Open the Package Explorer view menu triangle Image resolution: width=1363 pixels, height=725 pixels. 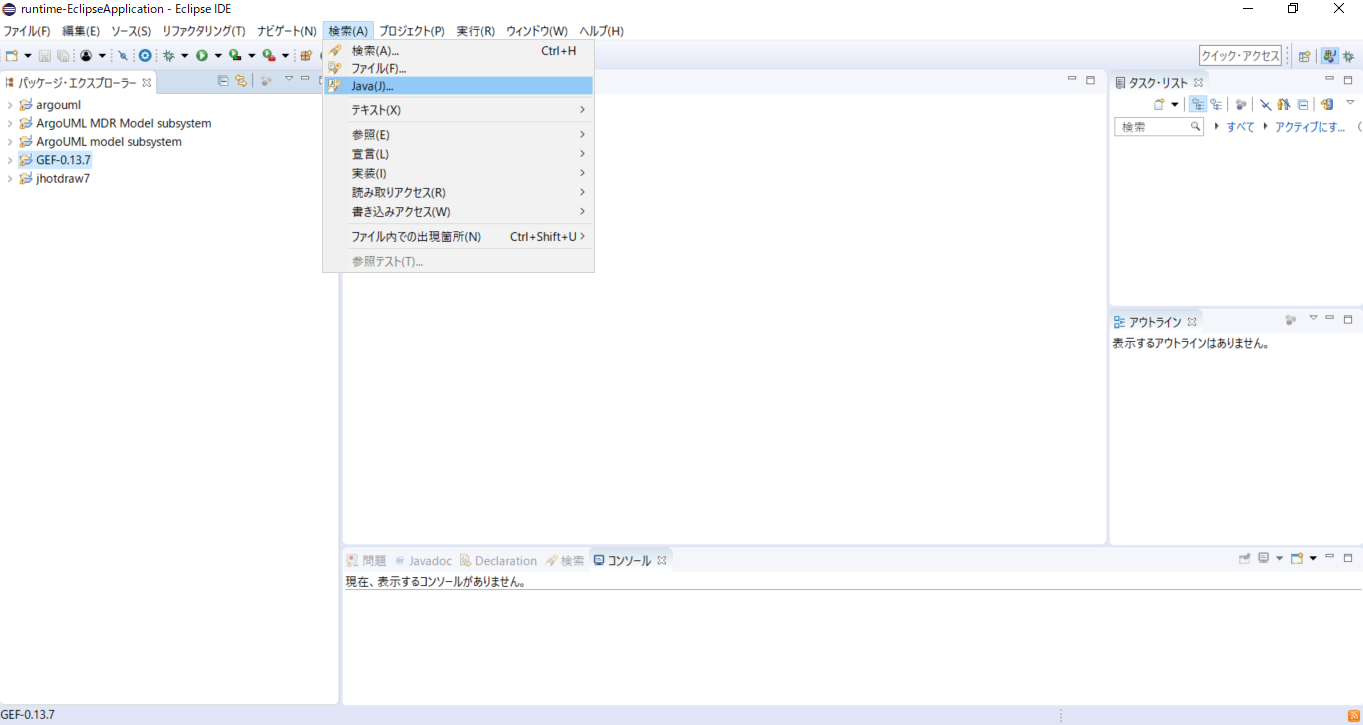[x=289, y=78]
